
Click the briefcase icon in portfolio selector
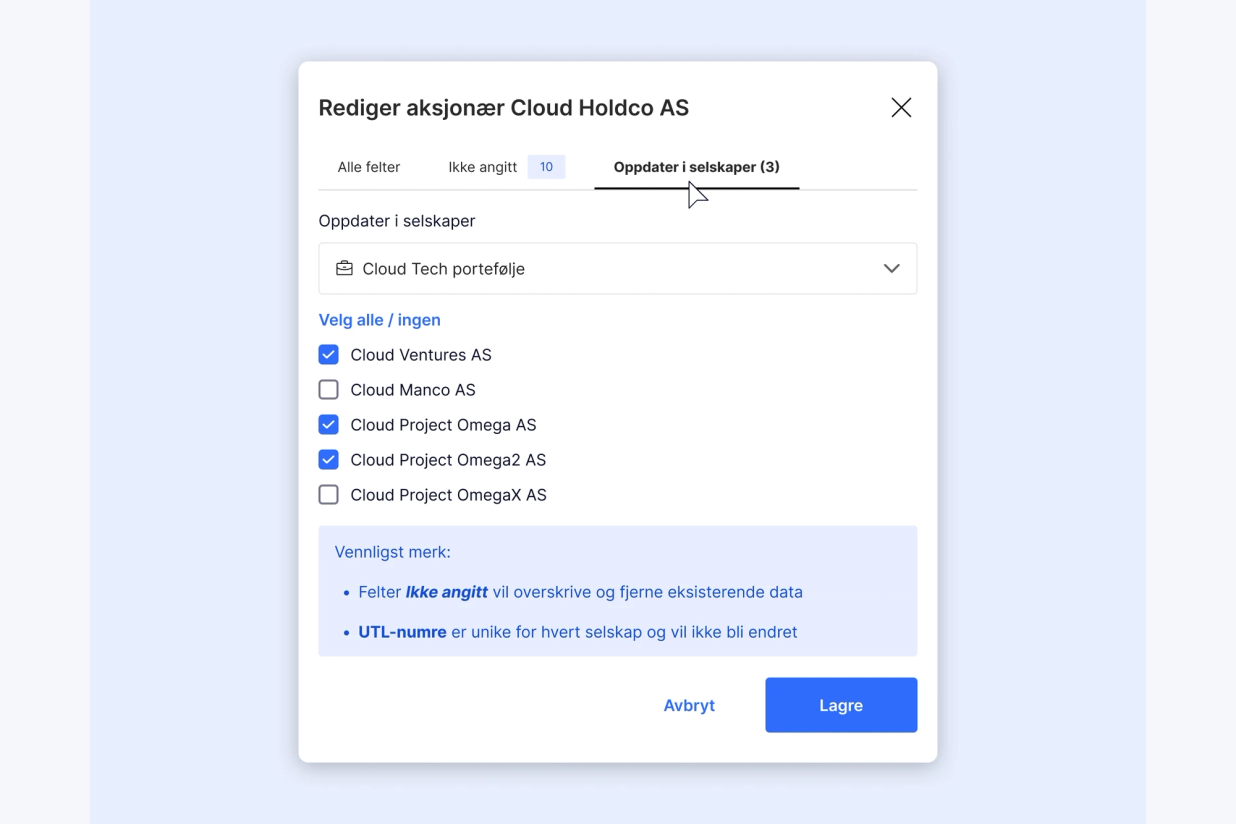tap(344, 268)
